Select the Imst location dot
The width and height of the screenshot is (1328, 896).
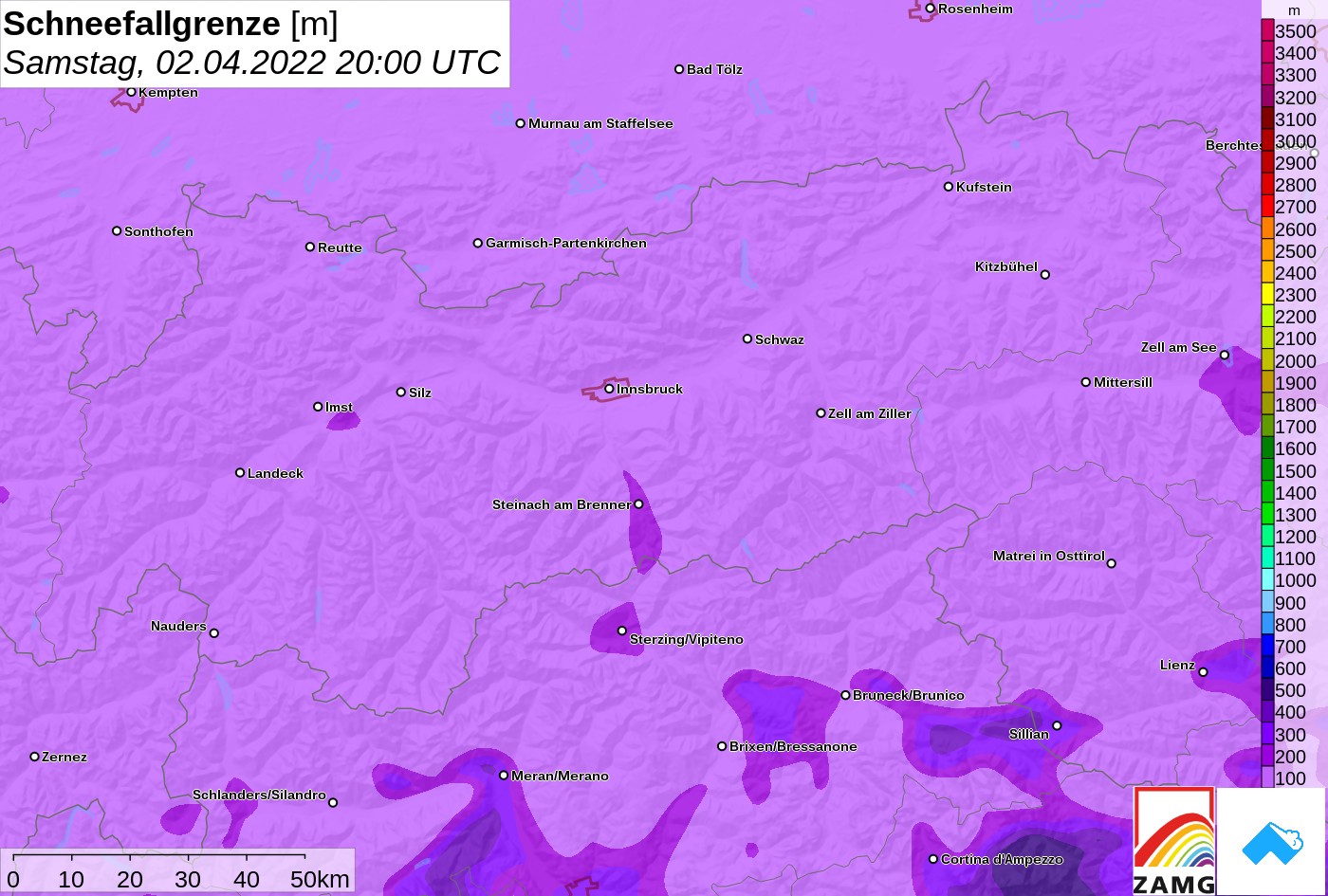pos(318,407)
